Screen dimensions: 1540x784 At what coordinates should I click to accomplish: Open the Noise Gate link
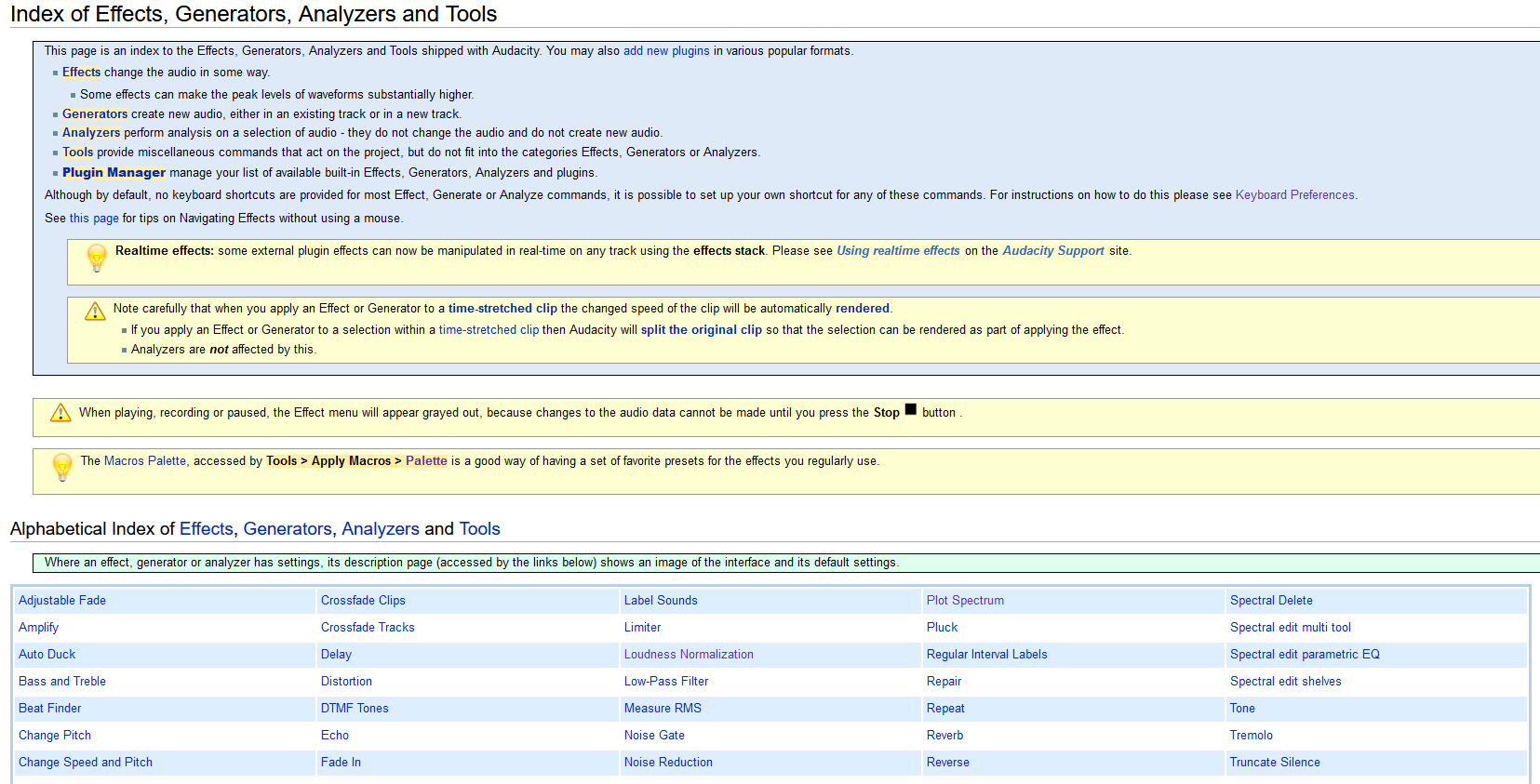click(x=654, y=736)
